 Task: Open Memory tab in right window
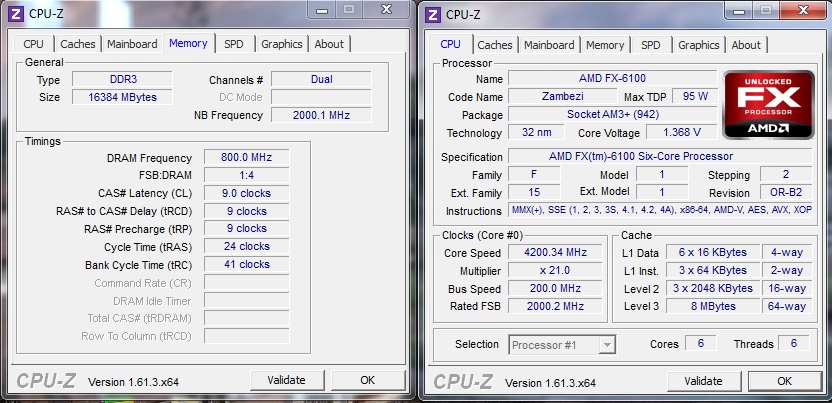click(x=605, y=45)
